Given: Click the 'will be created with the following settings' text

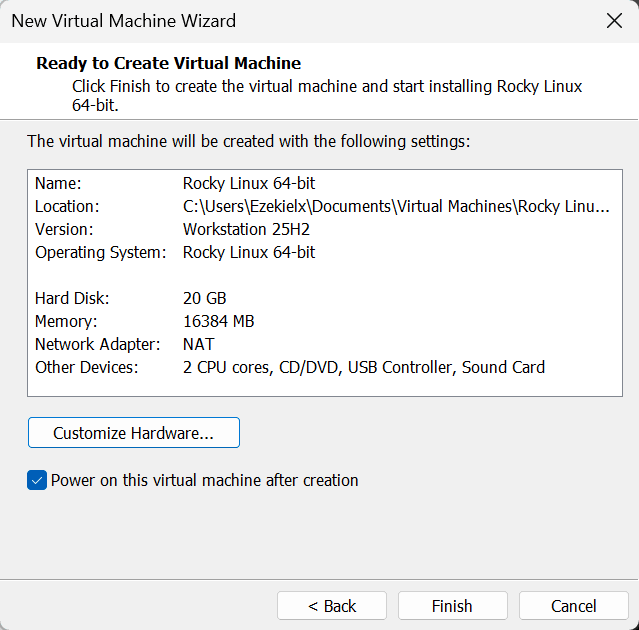Looking at the screenshot, I should 249,141.
